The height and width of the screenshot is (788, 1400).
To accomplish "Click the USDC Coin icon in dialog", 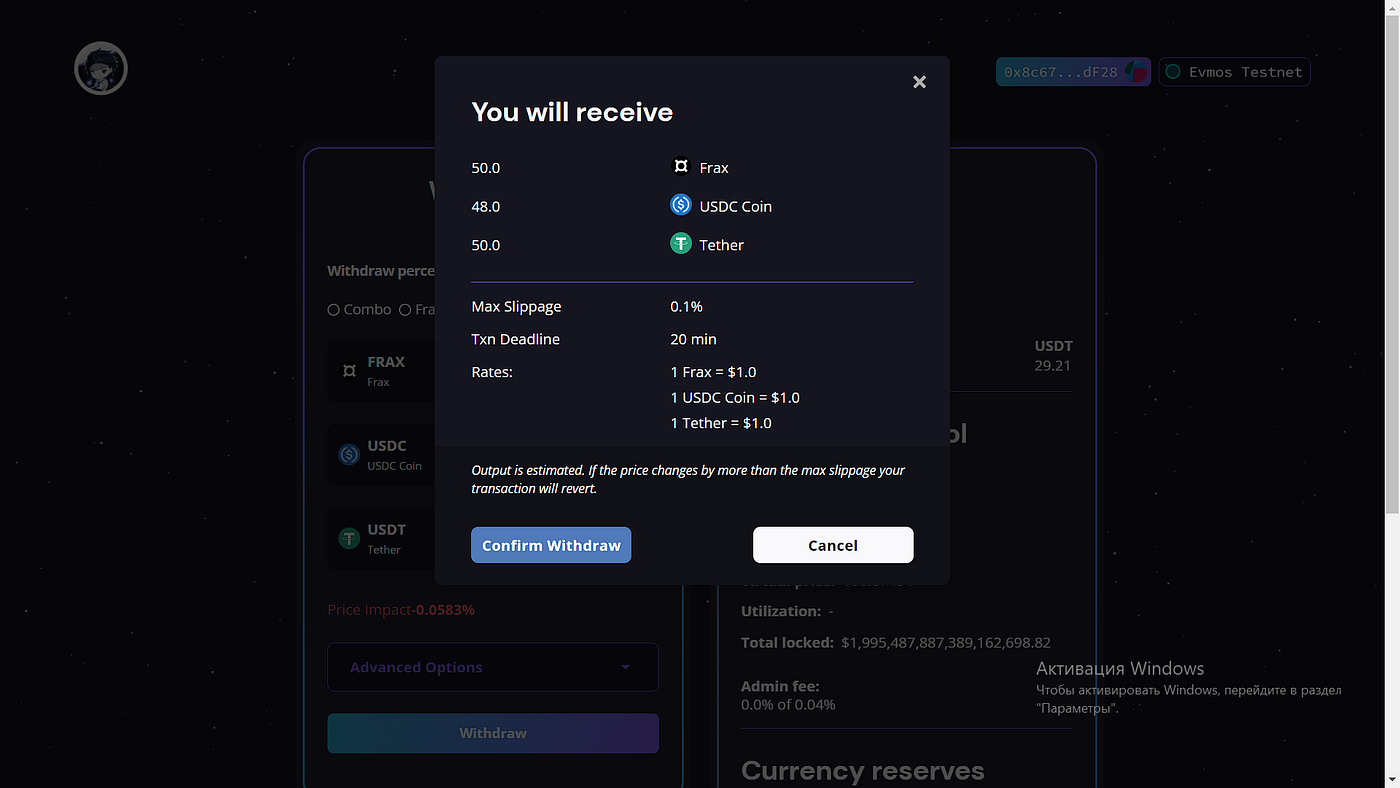I will [x=681, y=205].
